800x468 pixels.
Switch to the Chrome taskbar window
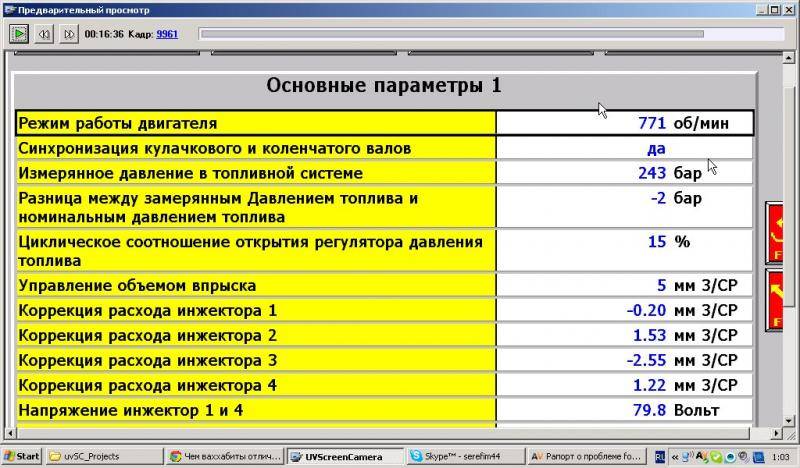click(x=226, y=456)
